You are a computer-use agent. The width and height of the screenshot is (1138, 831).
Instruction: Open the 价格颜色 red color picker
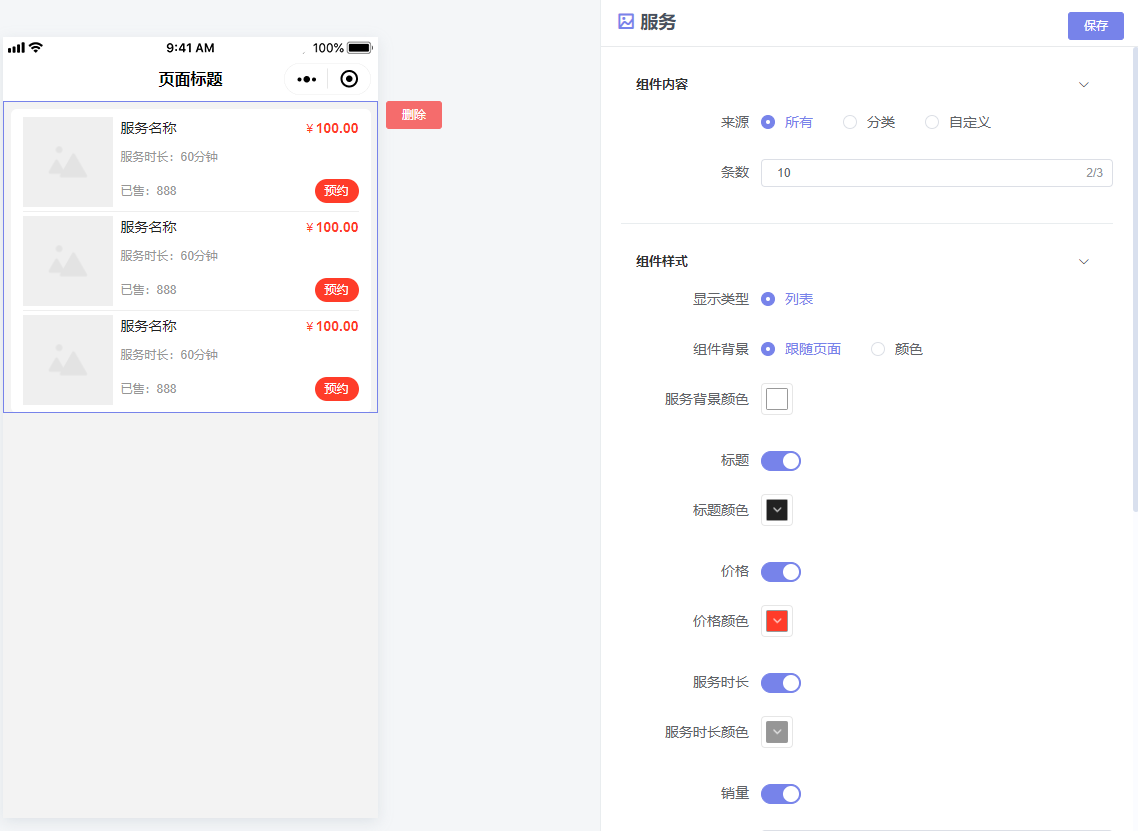point(777,621)
